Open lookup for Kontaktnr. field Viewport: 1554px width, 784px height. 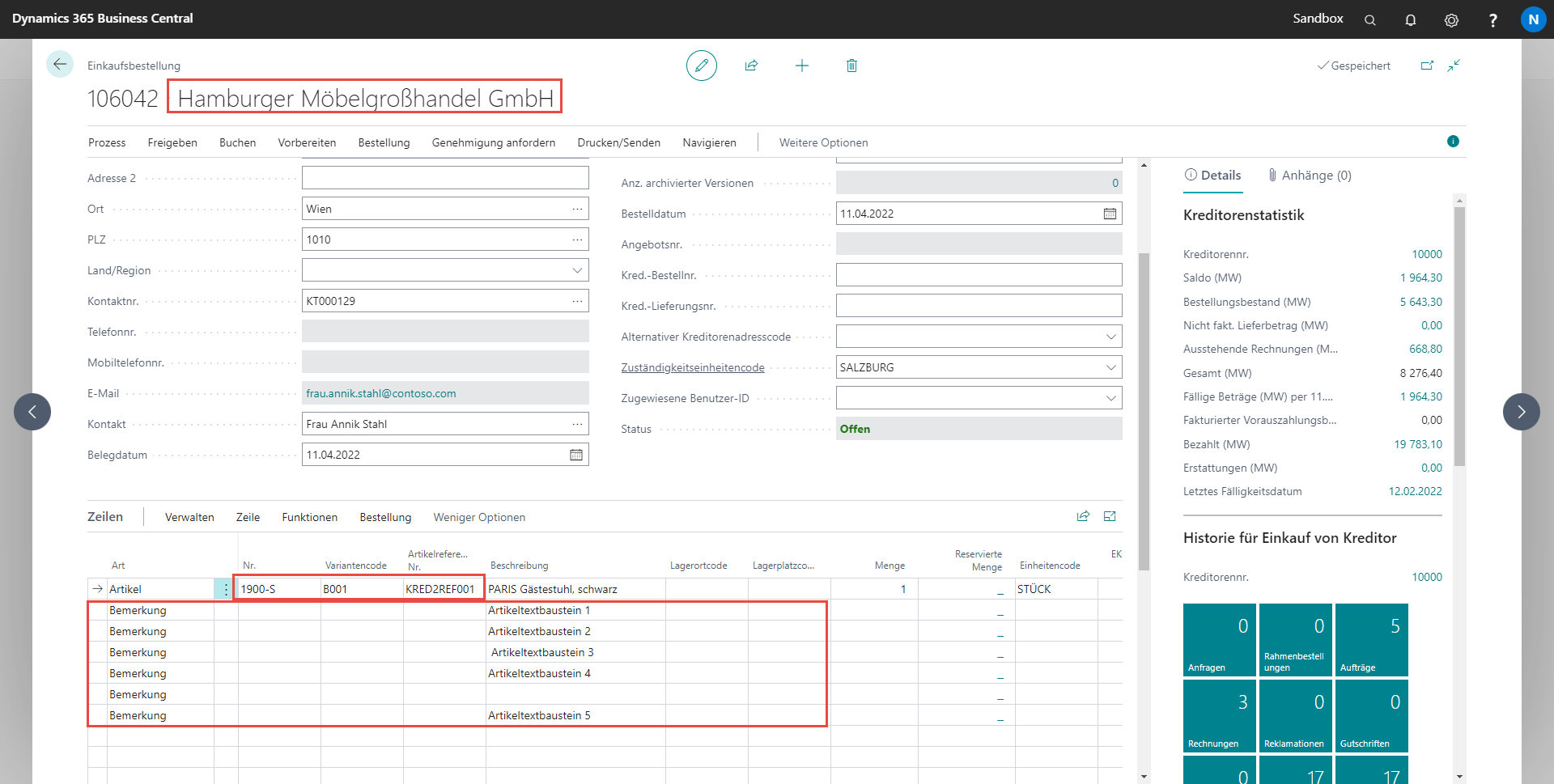click(577, 301)
